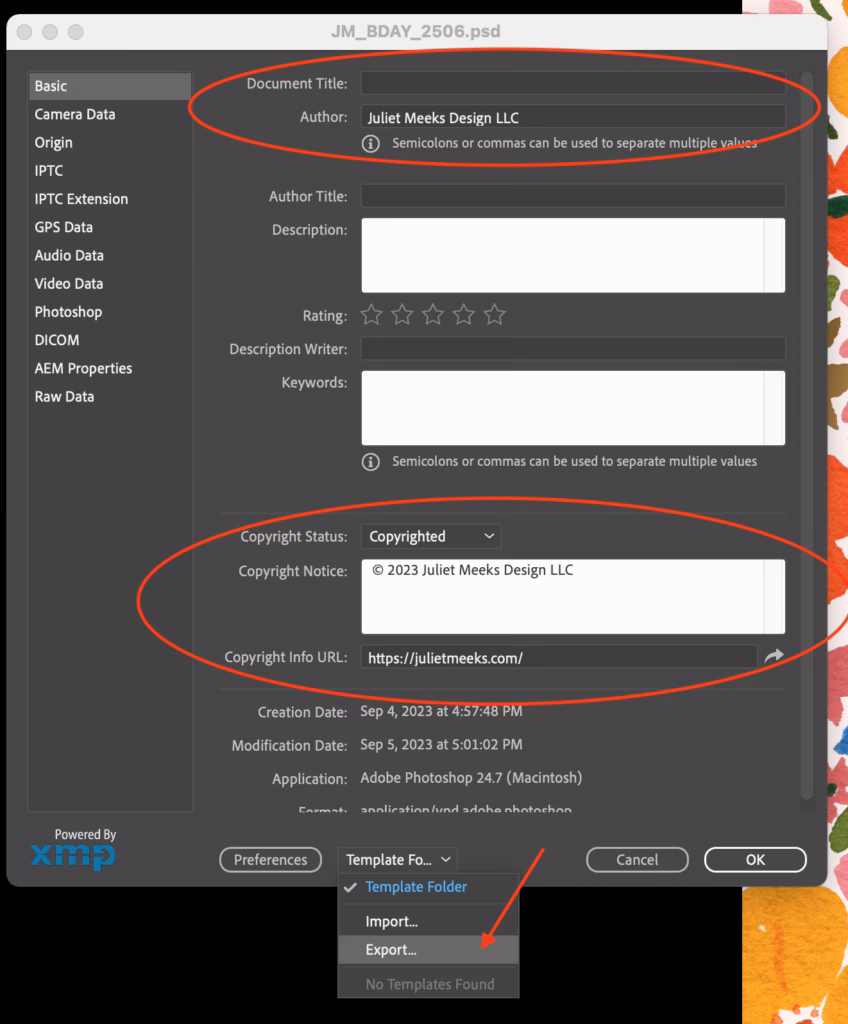Click the third rating star
Image resolution: width=848 pixels, height=1024 pixels.
tap(432, 315)
